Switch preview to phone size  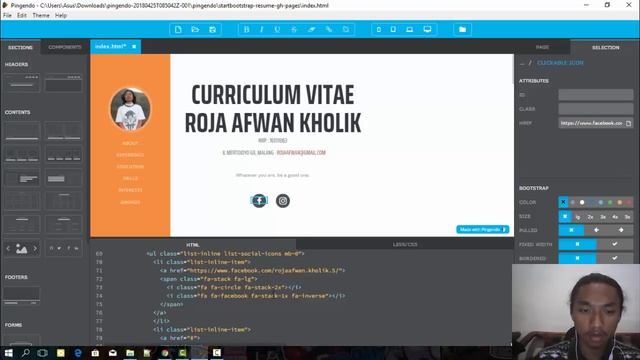[379, 29]
